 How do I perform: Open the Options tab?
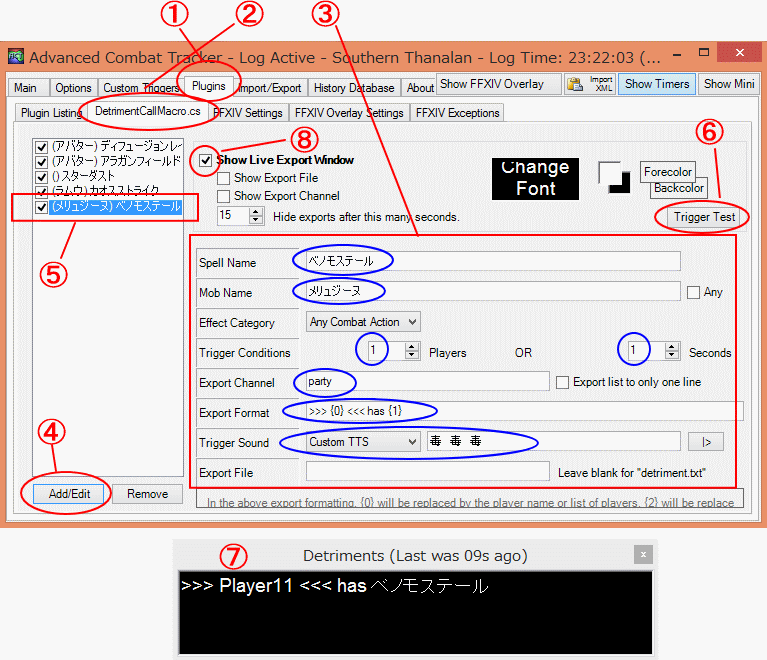coord(73,88)
